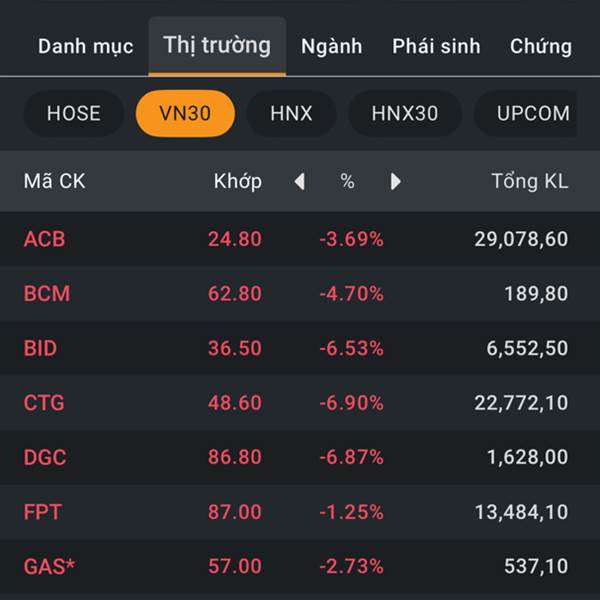Select the HNX30 filter chip
Image resolution: width=600 pixels, height=600 pixels.
coord(405,113)
